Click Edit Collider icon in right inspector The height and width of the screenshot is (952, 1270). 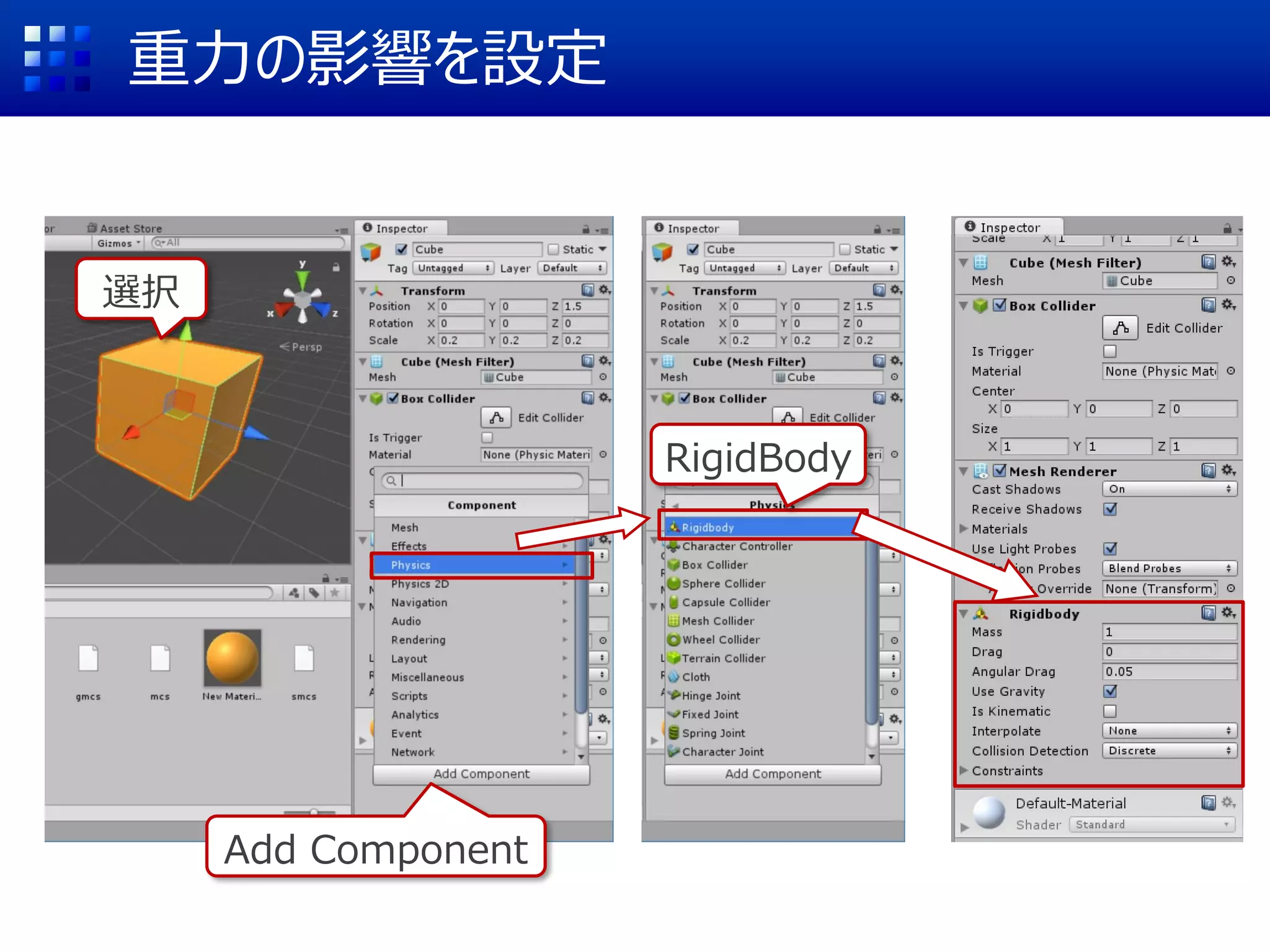coord(1120,328)
